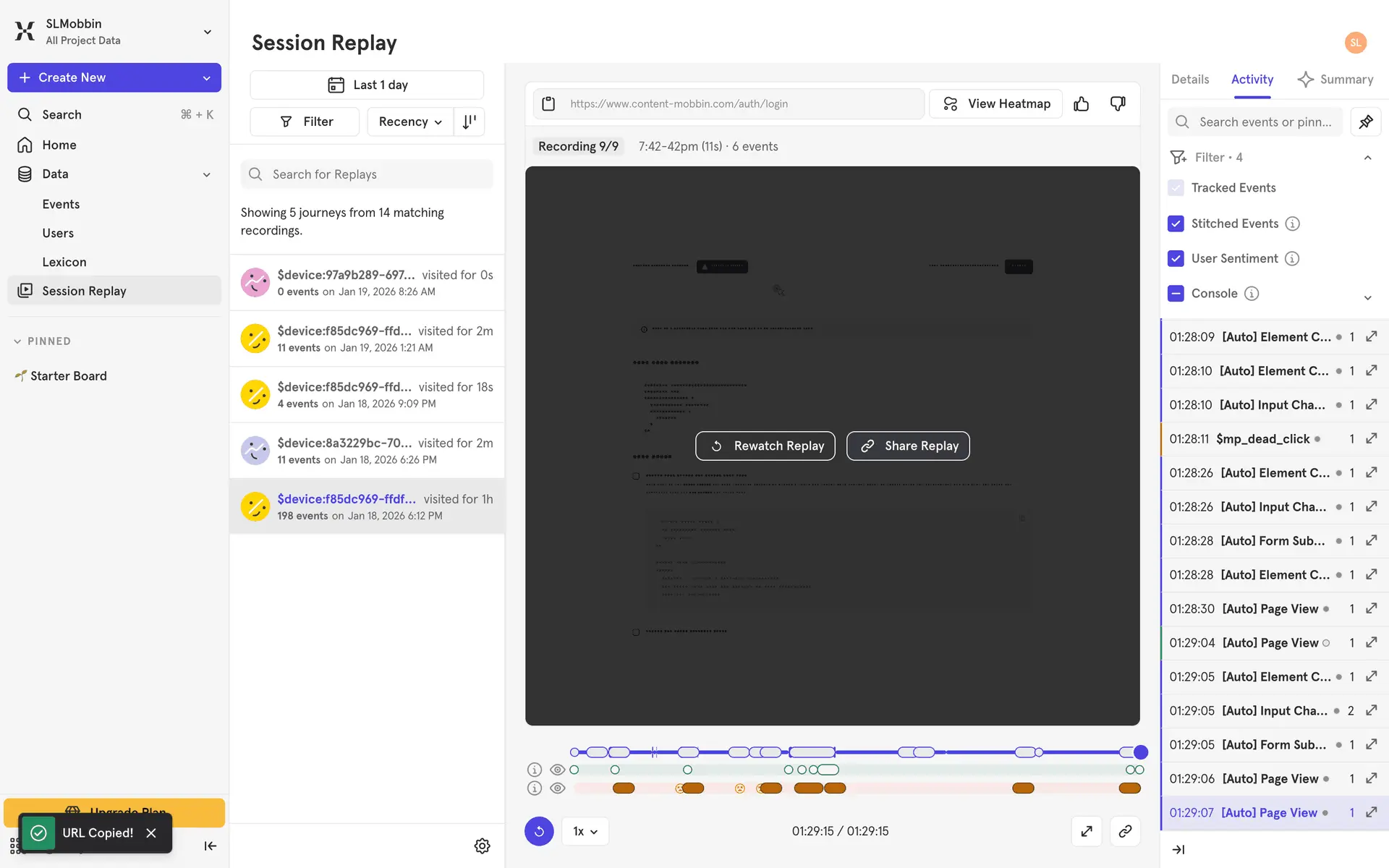Open the replay list settings gear
Image resolution: width=1389 pixels, height=868 pixels.
pyautogui.click(x=482, y=846)
